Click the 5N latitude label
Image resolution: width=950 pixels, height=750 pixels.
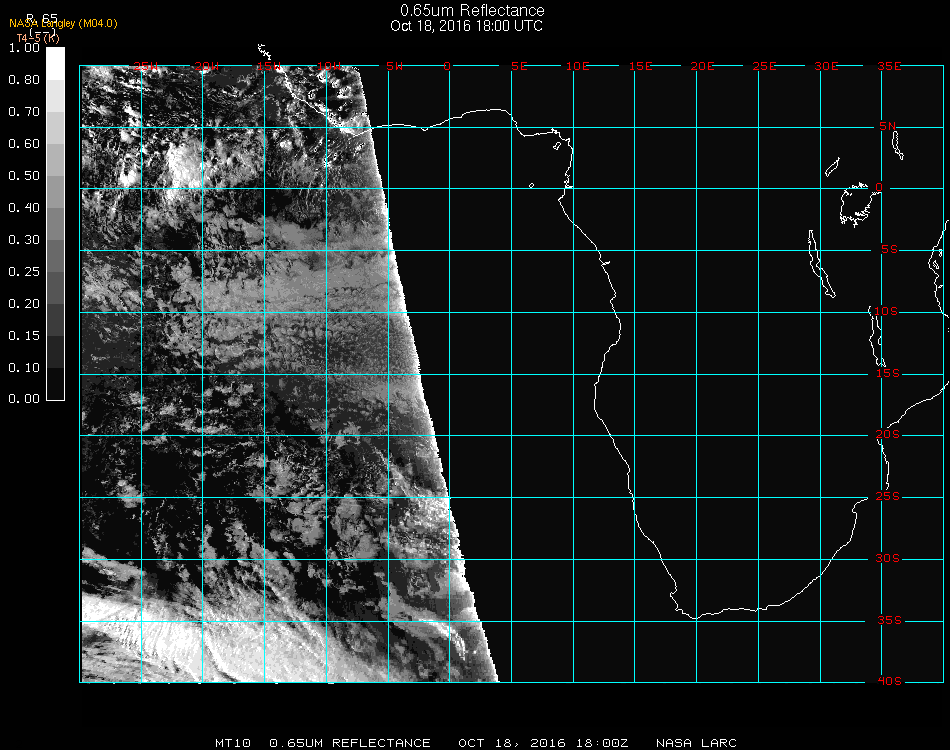click(888, 126)
